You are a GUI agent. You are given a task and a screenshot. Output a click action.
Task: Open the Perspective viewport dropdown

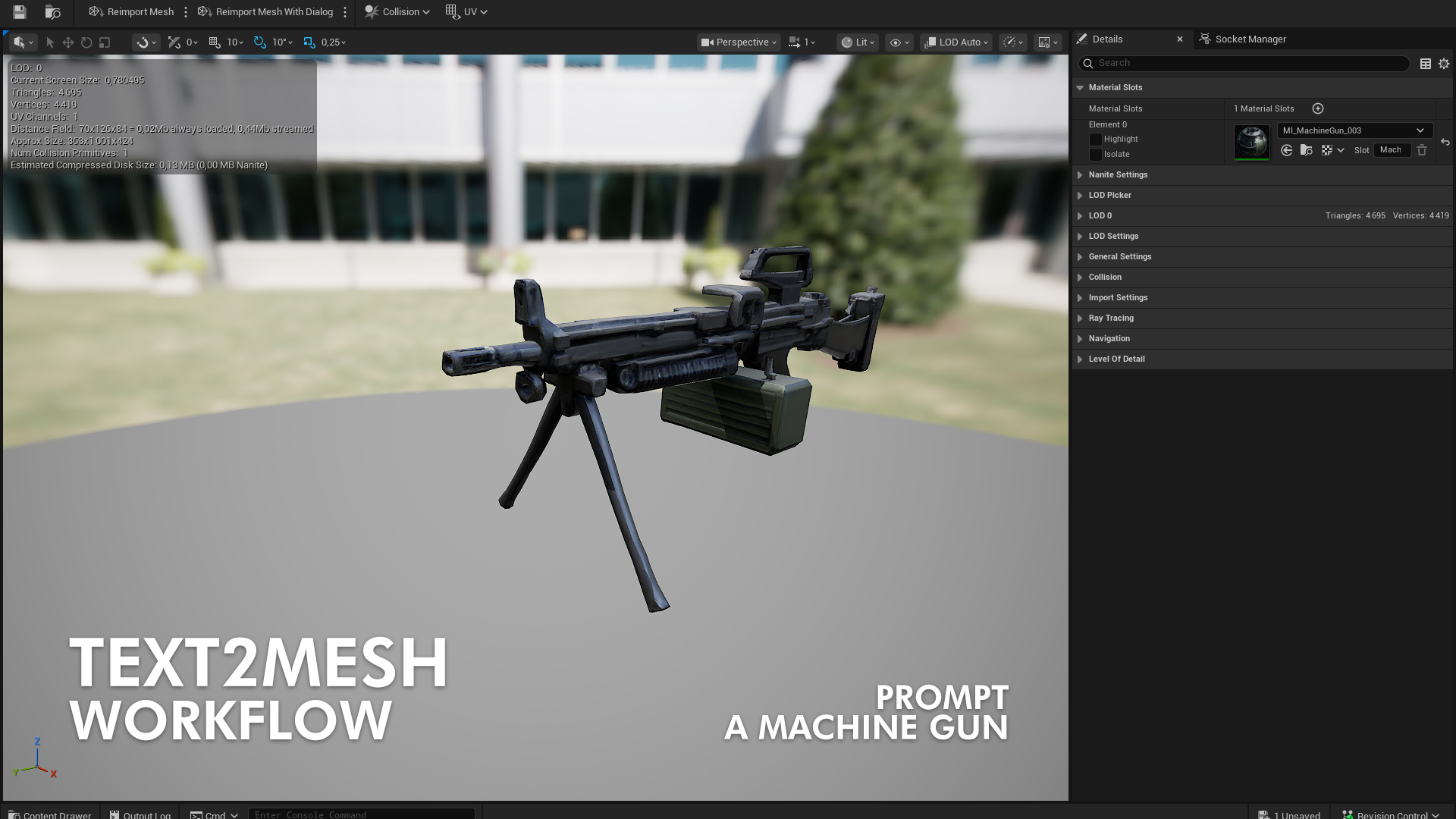738,42
